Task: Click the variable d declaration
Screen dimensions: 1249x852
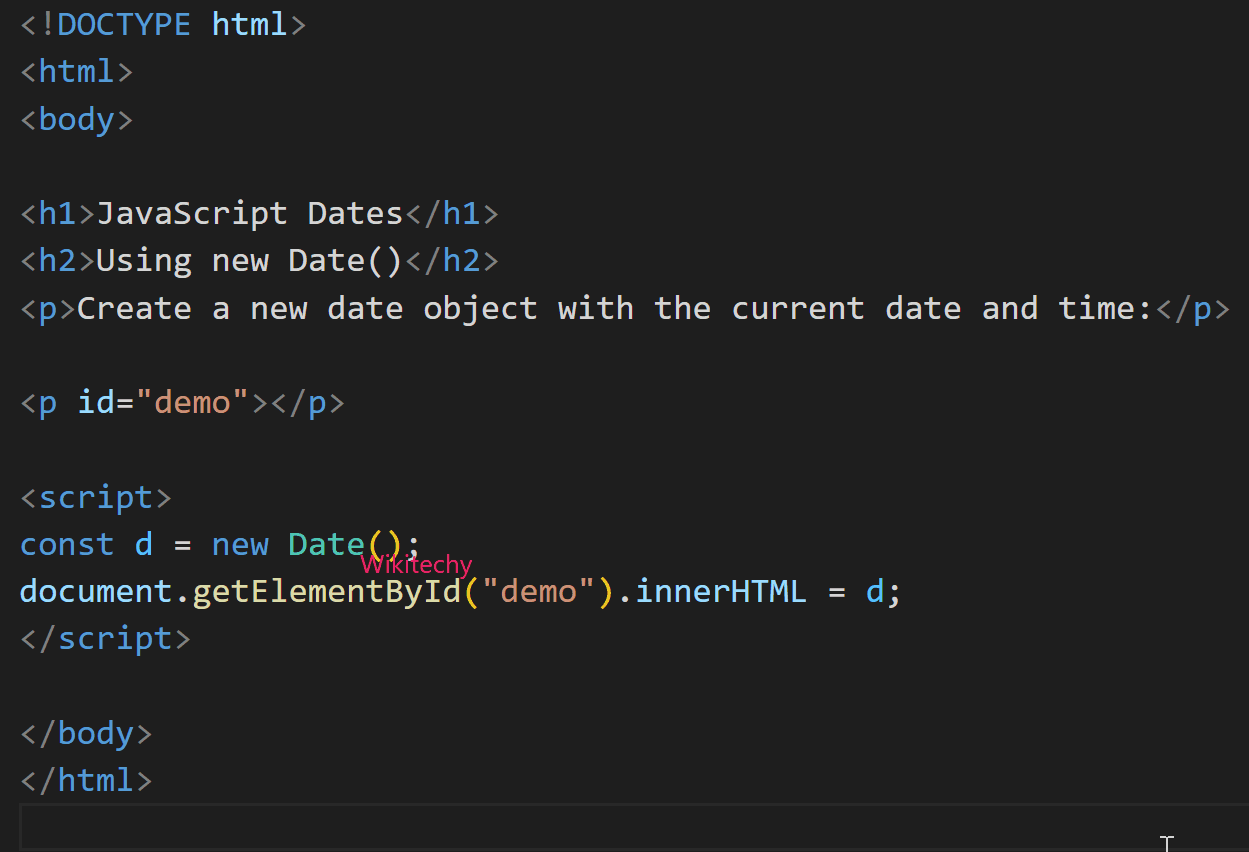Action: [142, 544]
